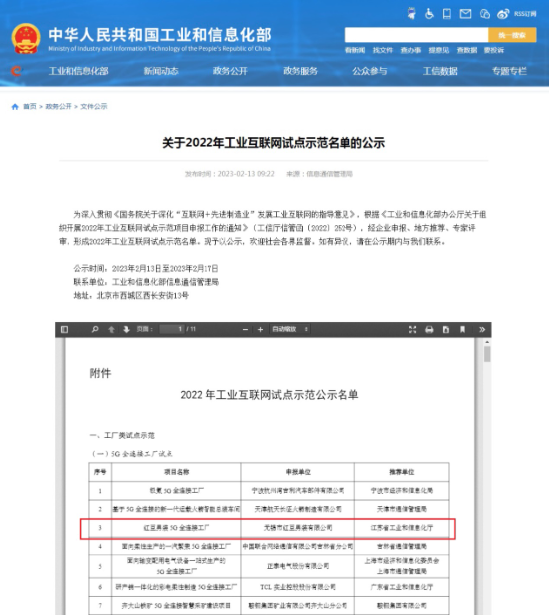
Task: Click the mobile phone version icon
Action: [447, 14]
